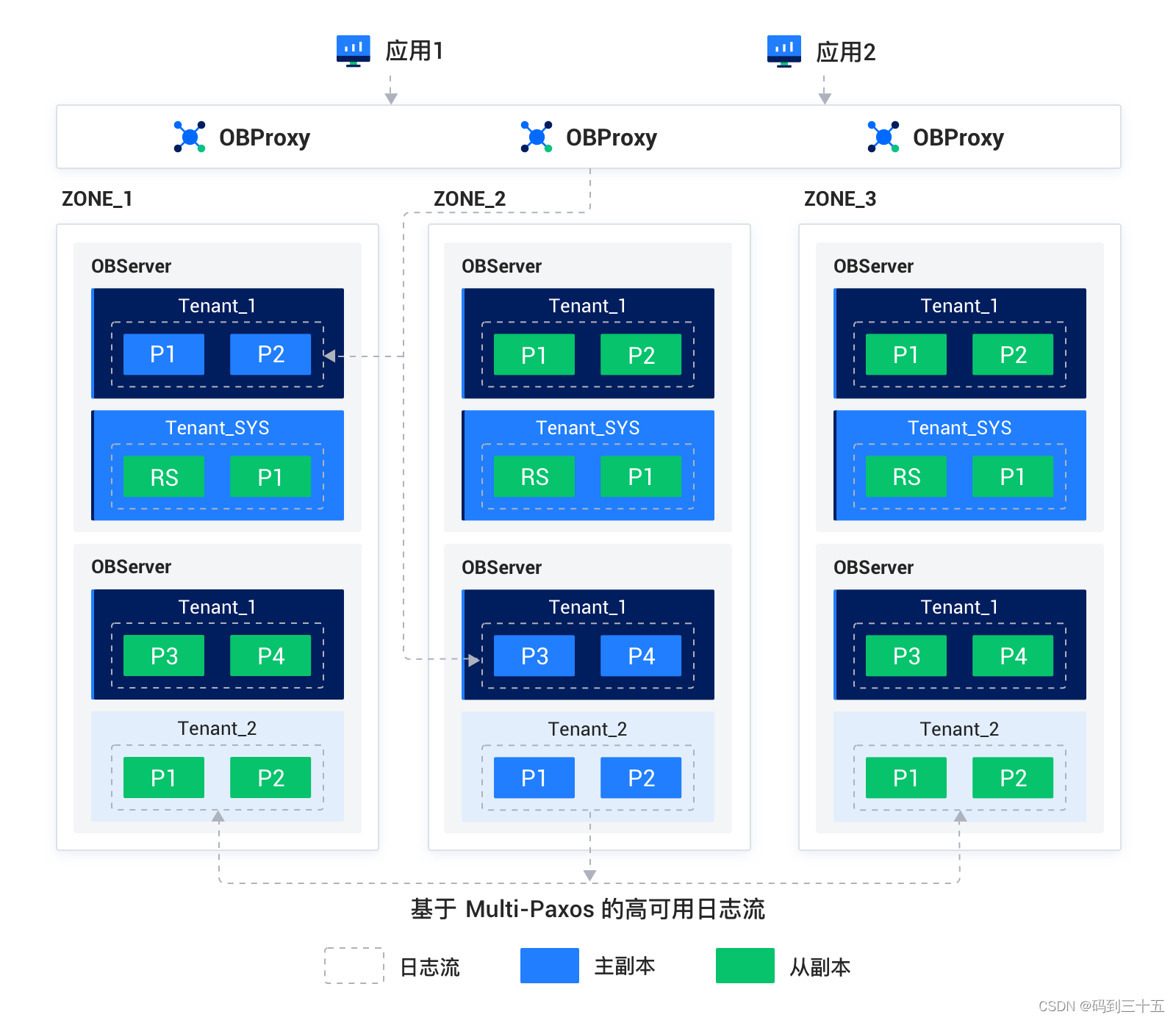The width and height of the screenshot is (1176, 1020).
Task: Click OBProxy text above ZONE_3
Action: click(958, 137)
